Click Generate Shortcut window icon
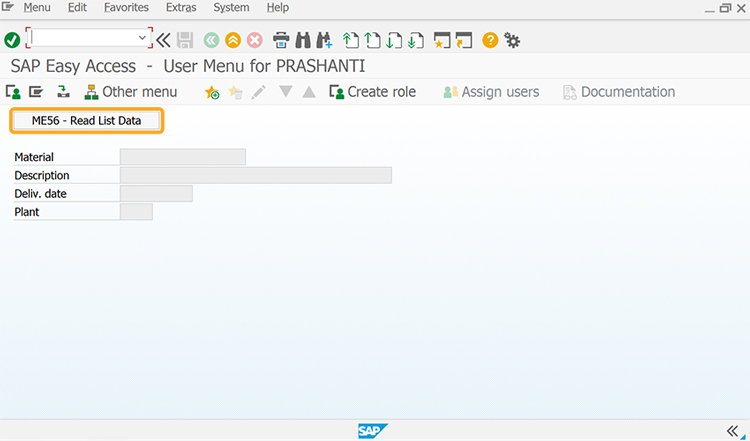The image size is (750, 441). point(464,40)
